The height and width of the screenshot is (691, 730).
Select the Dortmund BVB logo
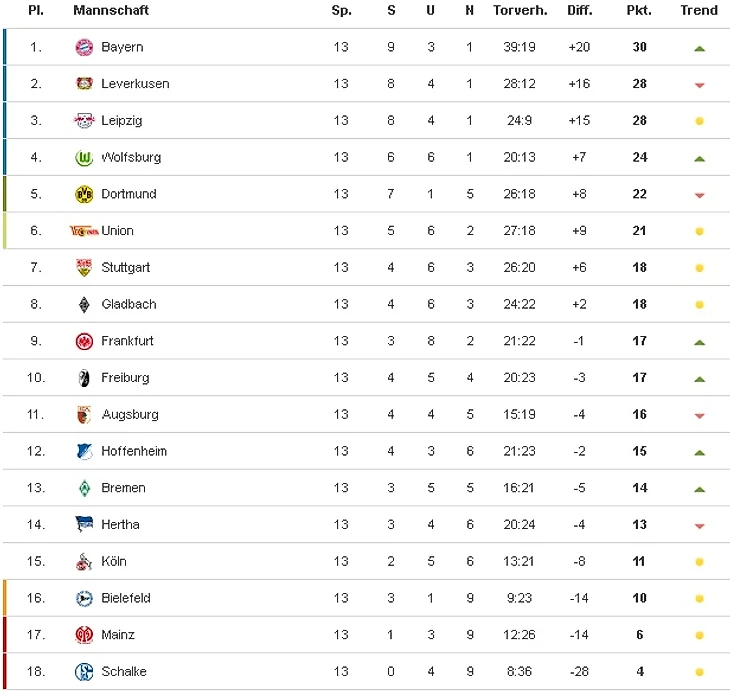pos(84,194)
